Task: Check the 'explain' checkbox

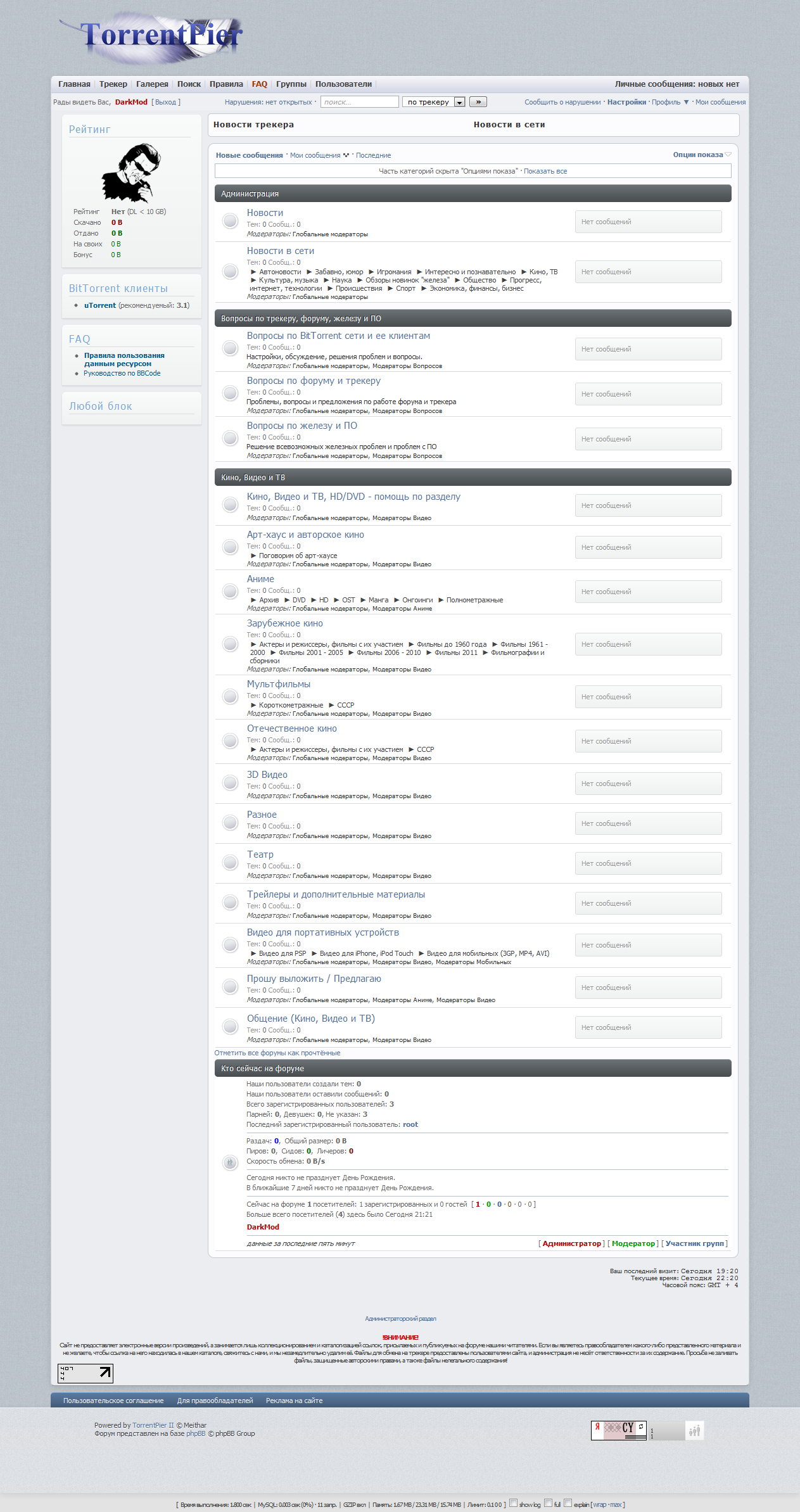Action: [x=568, y=1502]
